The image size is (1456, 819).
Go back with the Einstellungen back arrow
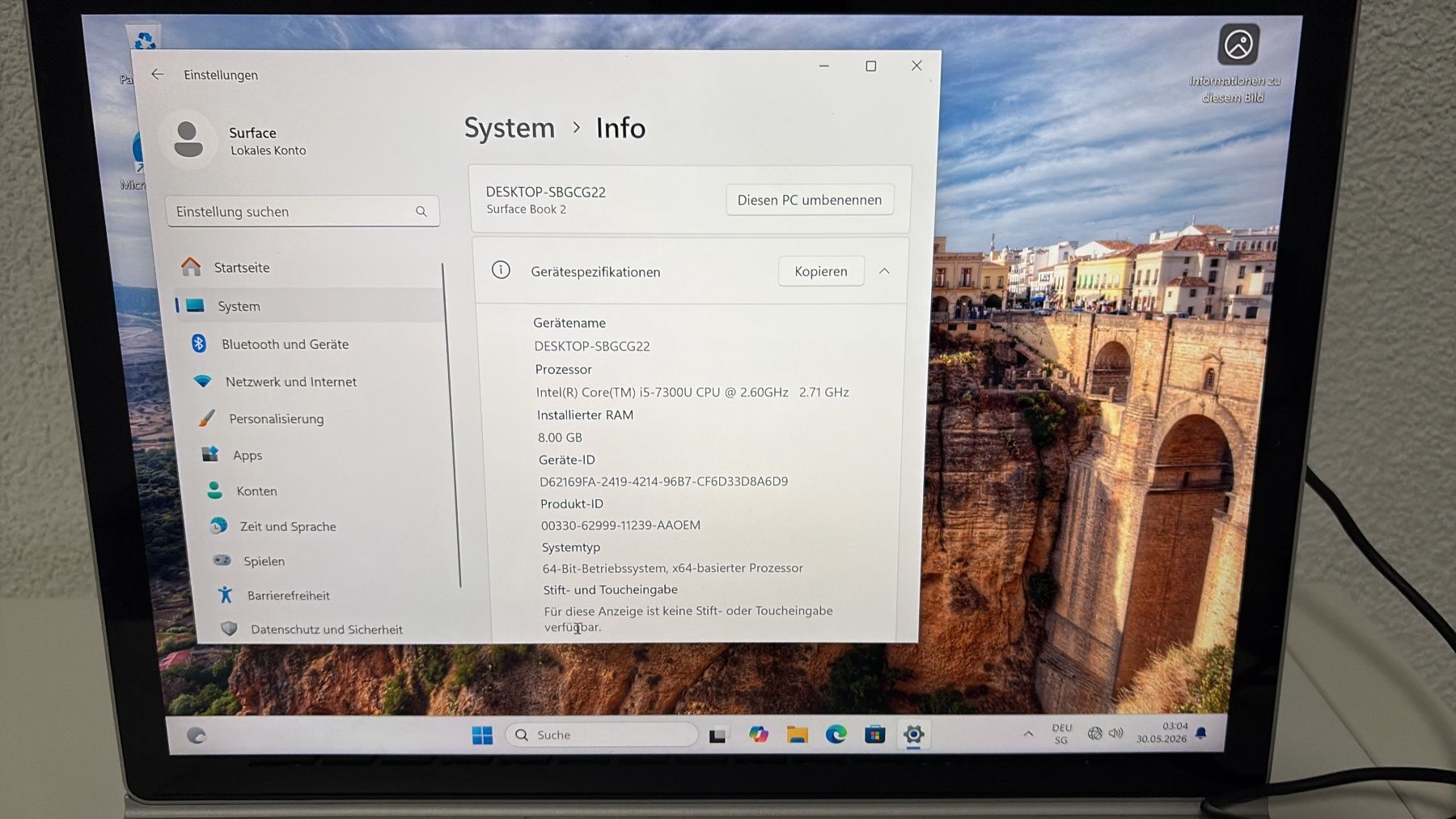[x=157, y=74]
